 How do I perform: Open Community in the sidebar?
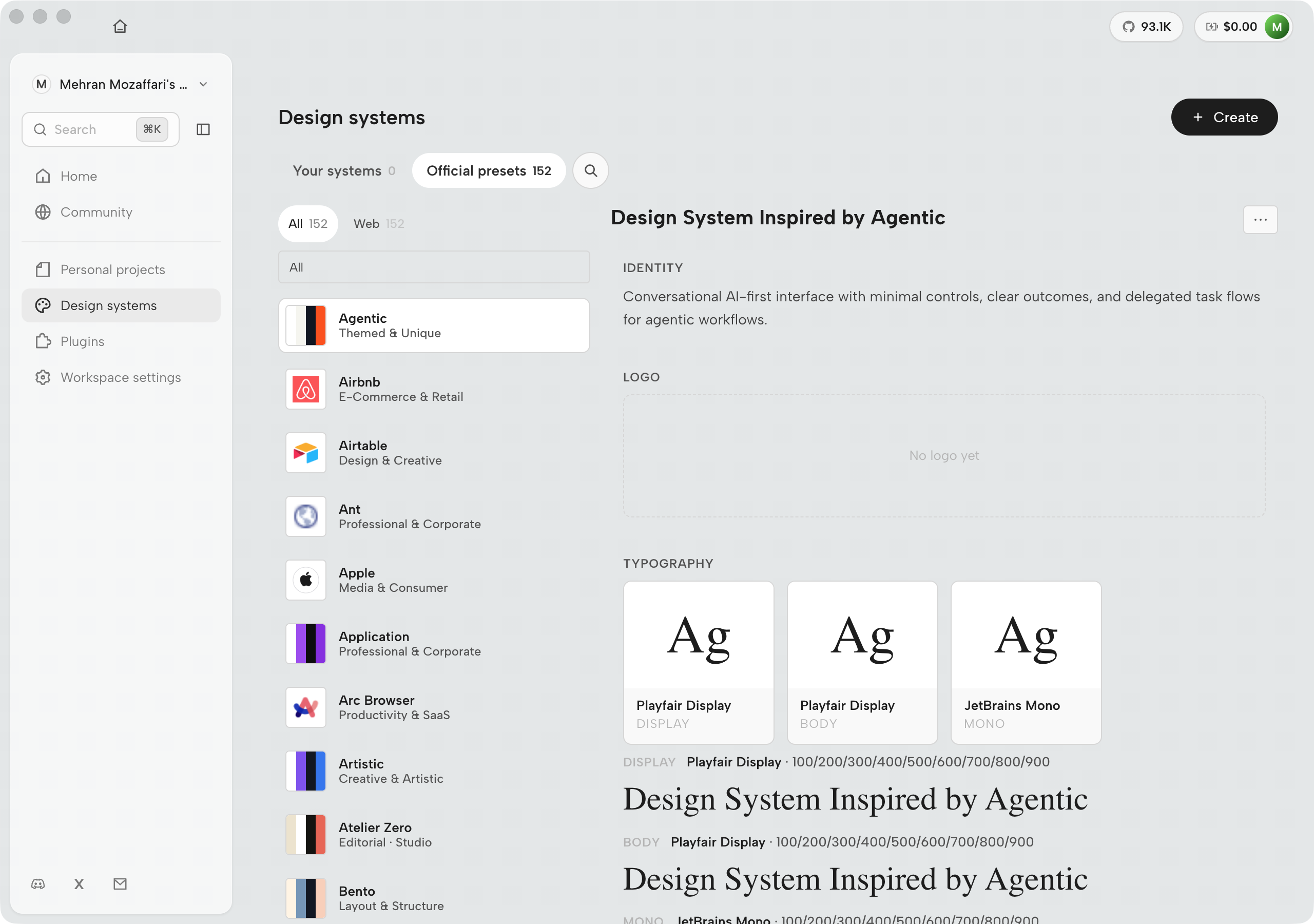(x=121, y=212)
